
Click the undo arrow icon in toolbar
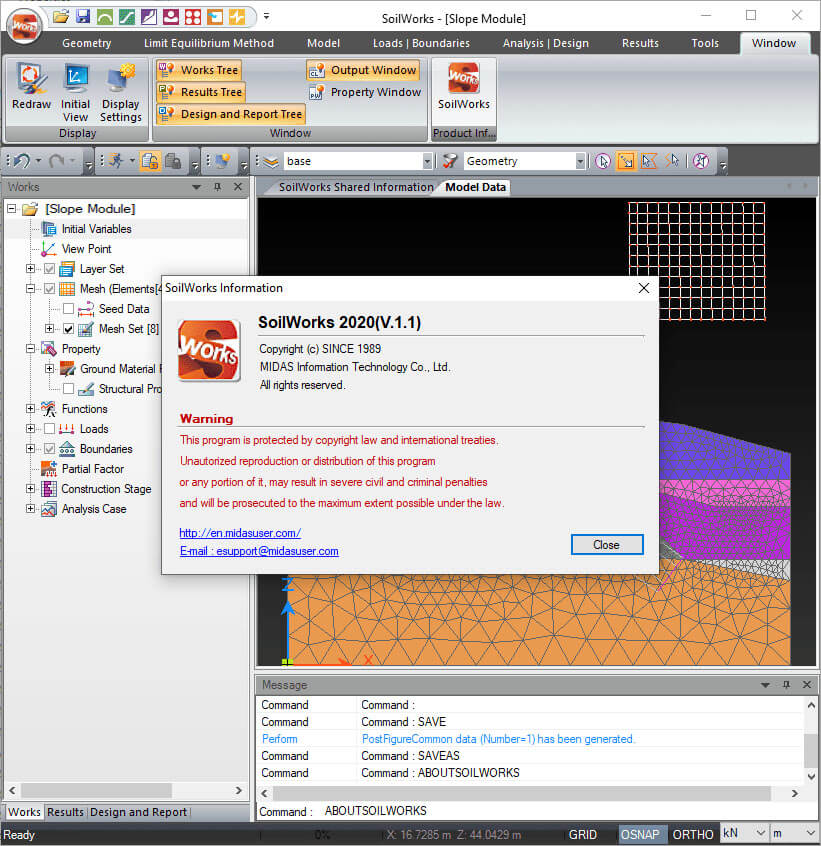click(19, 161)
